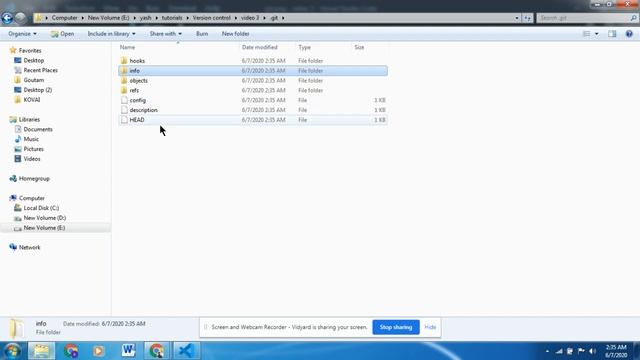Open Action Center flag icon

point(581,351)
